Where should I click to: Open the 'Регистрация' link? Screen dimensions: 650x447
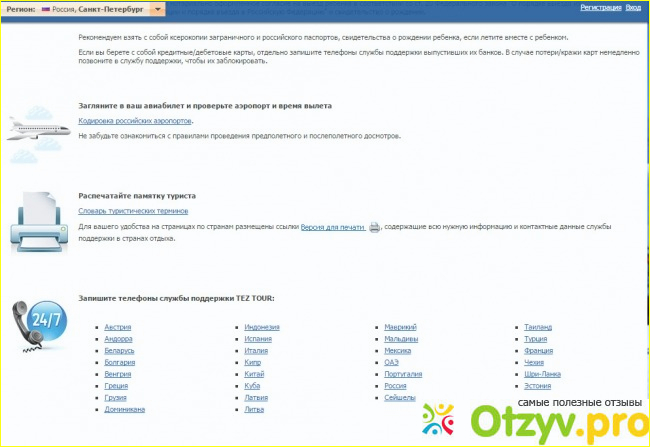[599, 7]
